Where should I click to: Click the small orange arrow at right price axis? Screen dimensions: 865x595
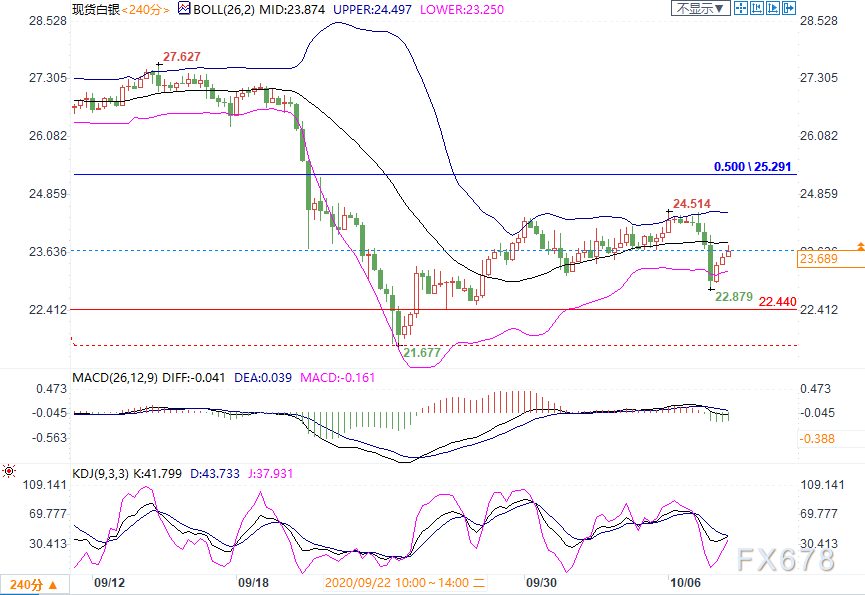[x=861, y=246]
